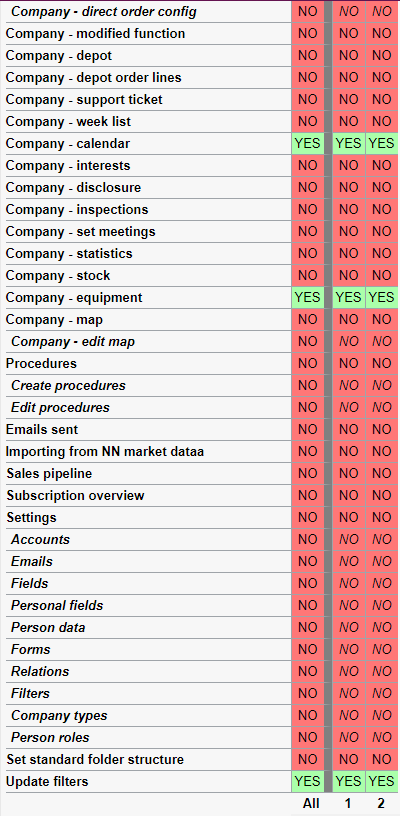This screenshot has width=400, height=816.
Task: Select the Company - support ticket row label
Action: [x=84, y=99]
